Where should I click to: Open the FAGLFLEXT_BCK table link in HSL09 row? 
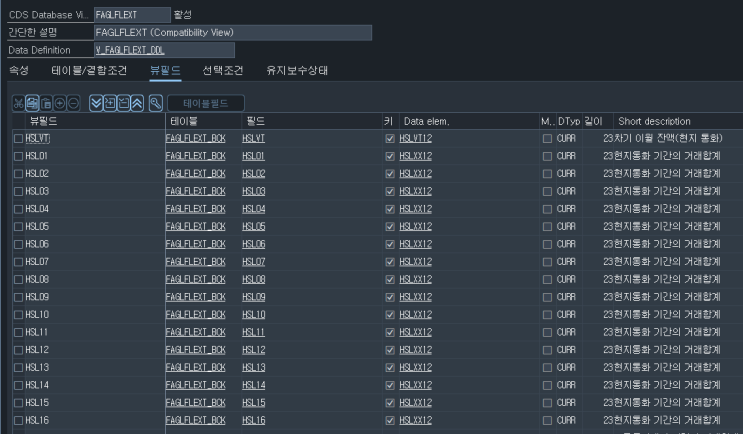(x=196, y=297)
